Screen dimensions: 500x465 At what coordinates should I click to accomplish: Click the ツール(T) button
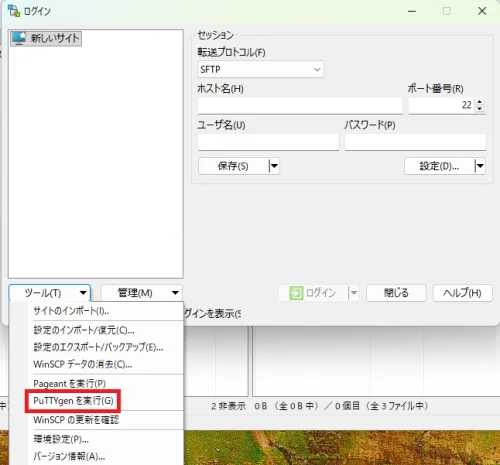[x=49, y=293]
